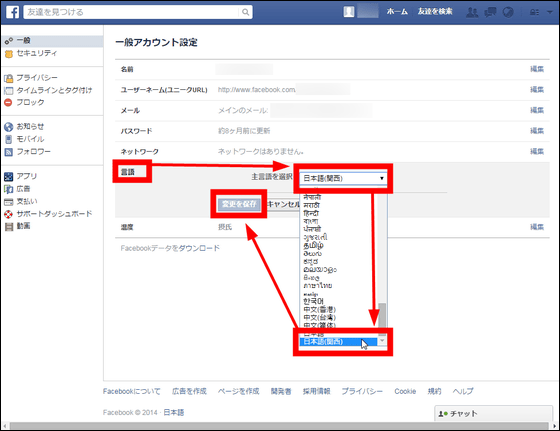Edit the 名前 row
560x431 pixels.
(537, 69)
